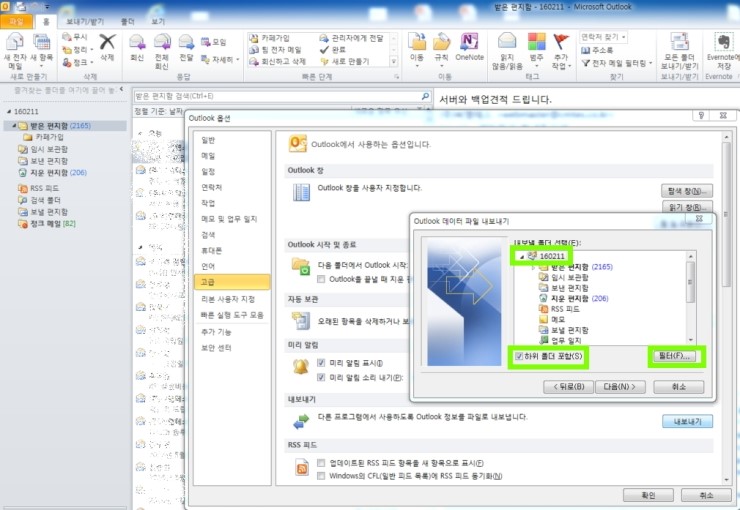Click 취소 in the export dialog
The height and width of the screenshot is (510, 740).
tap(679, 387)
